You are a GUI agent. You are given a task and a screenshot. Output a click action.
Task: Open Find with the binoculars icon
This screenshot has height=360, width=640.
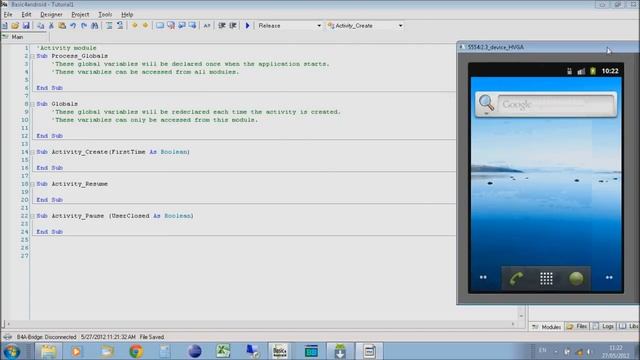coord(95,26)
